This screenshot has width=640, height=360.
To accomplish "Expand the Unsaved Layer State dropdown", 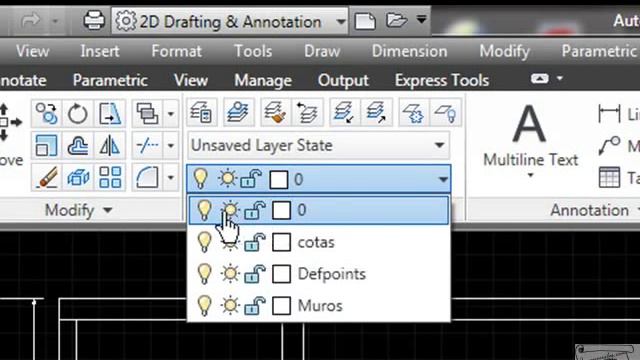I will 439,145.
